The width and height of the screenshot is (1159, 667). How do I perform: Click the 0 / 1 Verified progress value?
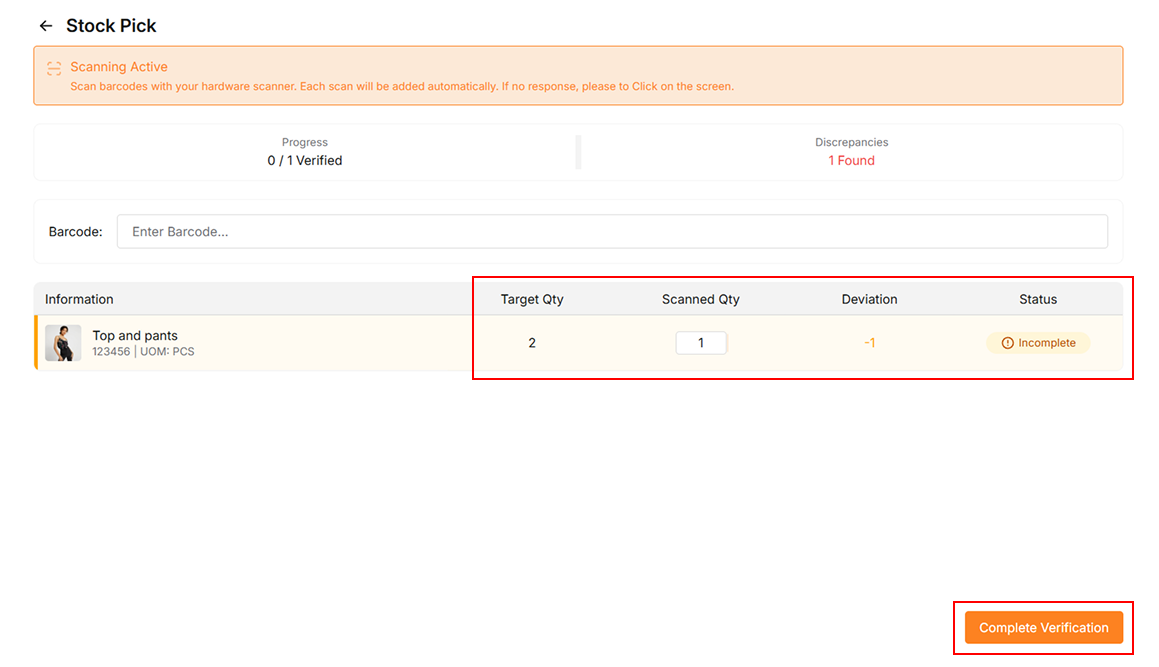click(x=305, y=160)
